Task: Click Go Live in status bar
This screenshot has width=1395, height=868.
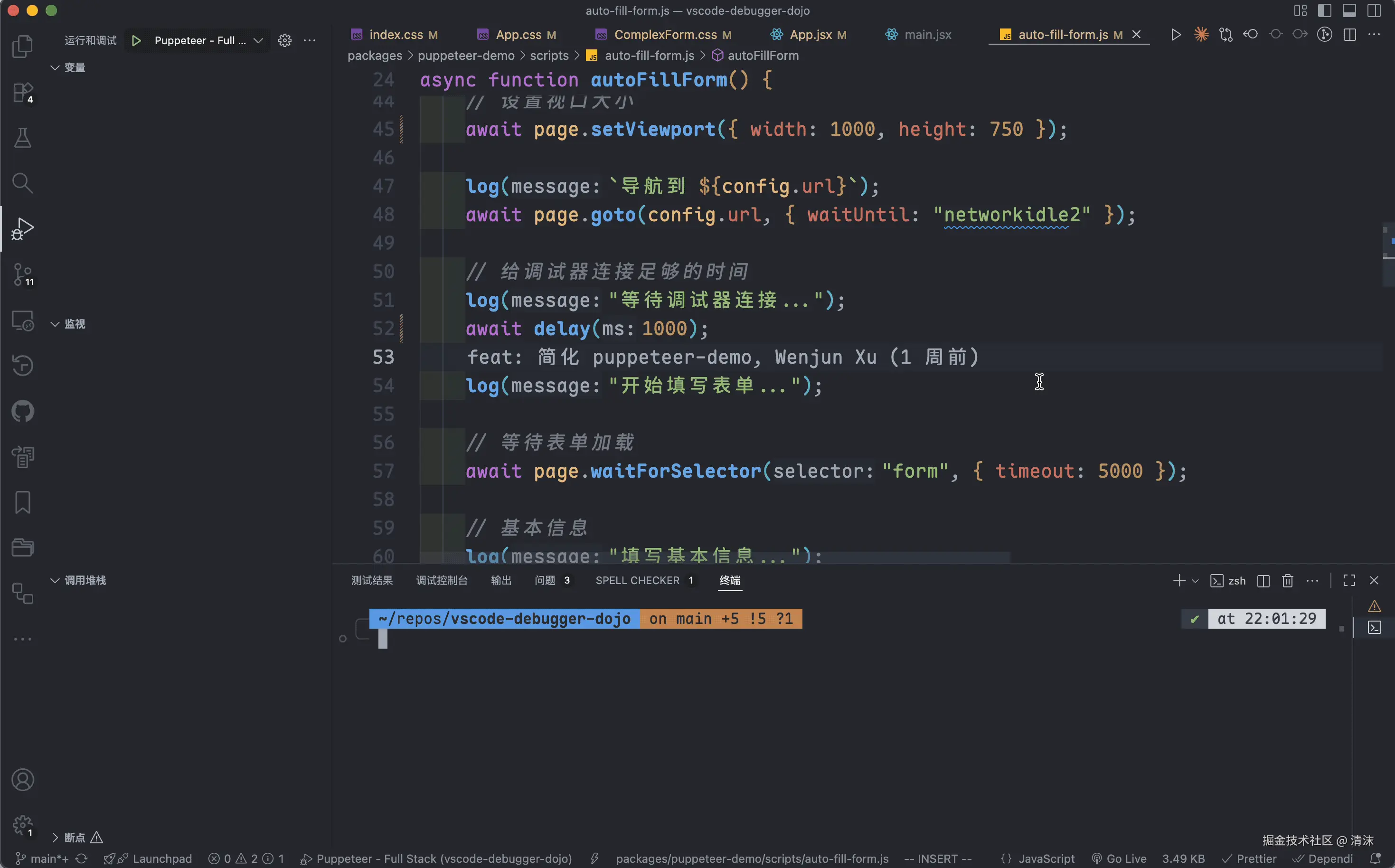Action: coord(1120,858)
